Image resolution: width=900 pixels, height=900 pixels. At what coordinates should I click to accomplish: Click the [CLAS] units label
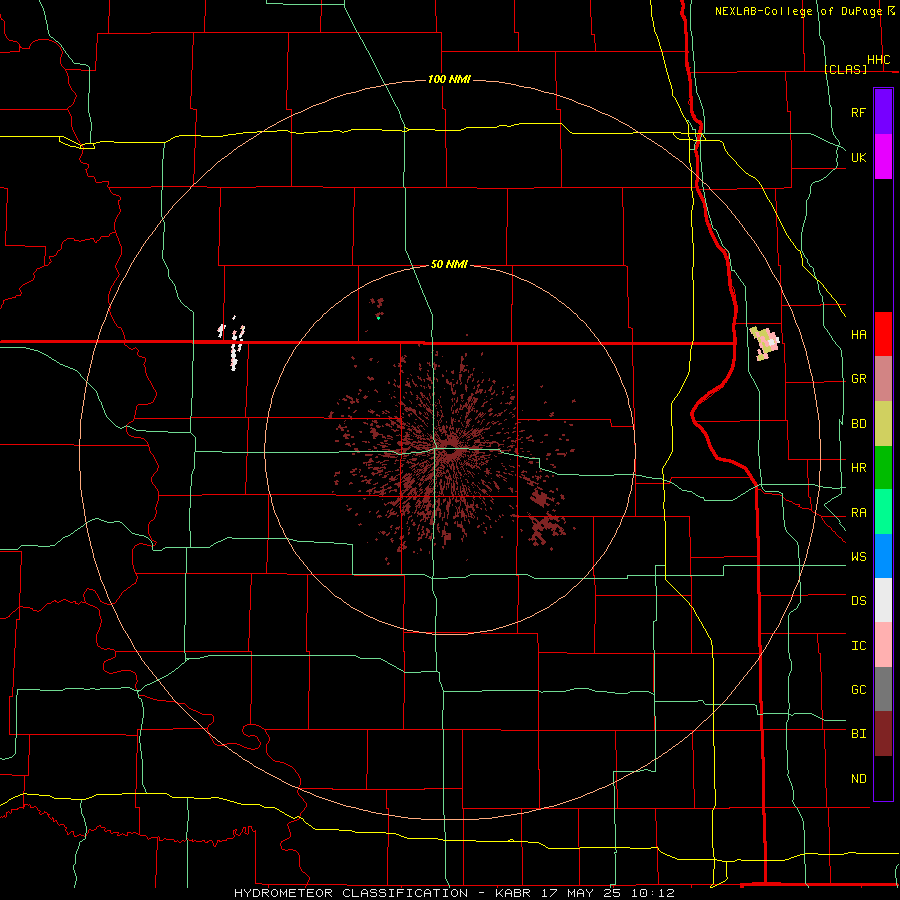click(845, 69)
